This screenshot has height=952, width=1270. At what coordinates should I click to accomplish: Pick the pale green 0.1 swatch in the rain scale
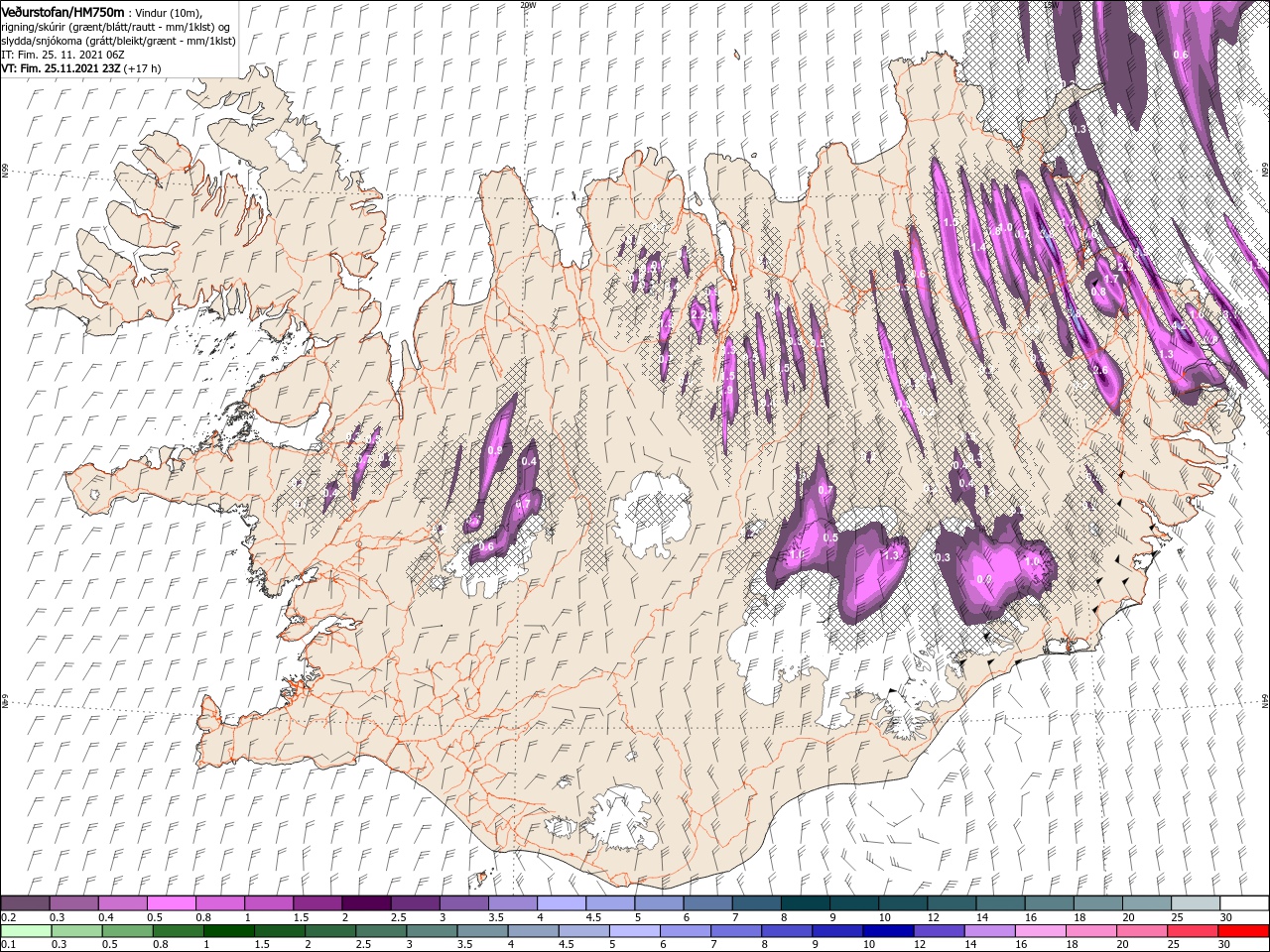pos(25,931)
